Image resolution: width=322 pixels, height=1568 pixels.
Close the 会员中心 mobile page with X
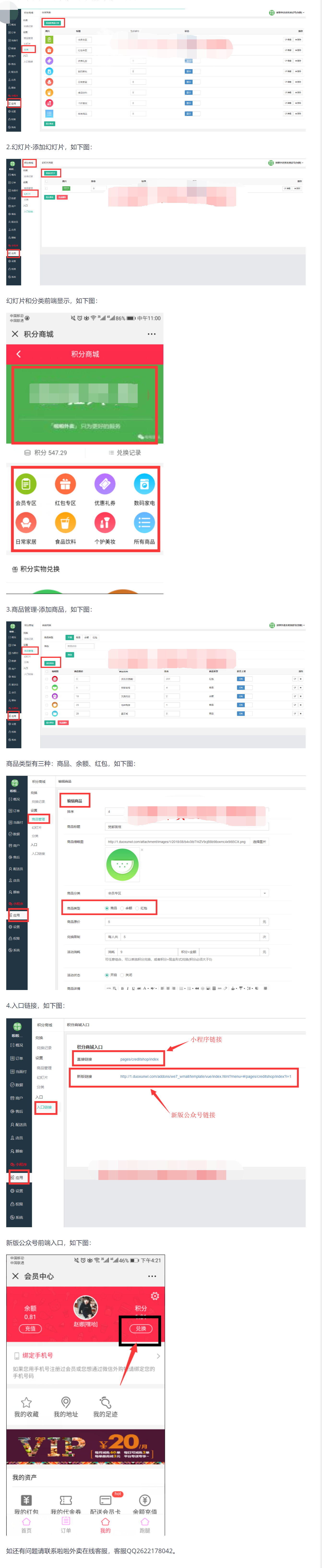[15, 1276]
